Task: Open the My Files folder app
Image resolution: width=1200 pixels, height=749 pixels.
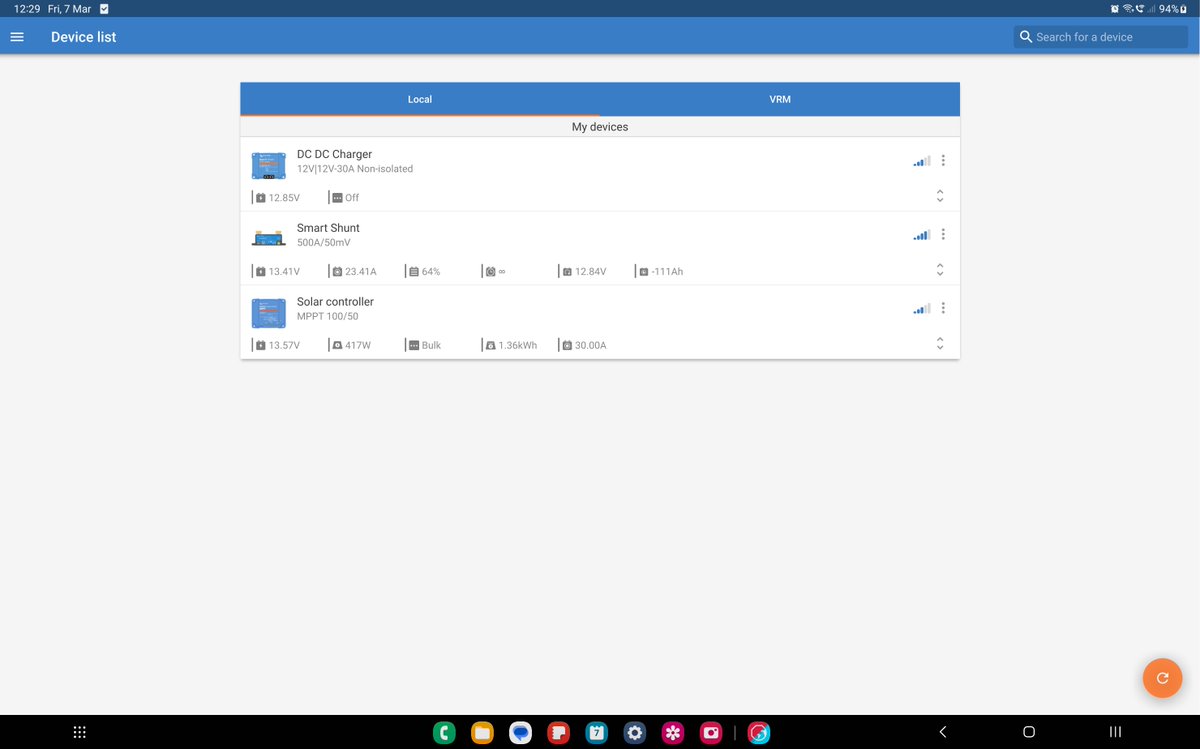Action: pyautogui.click(x=482, y=733)
